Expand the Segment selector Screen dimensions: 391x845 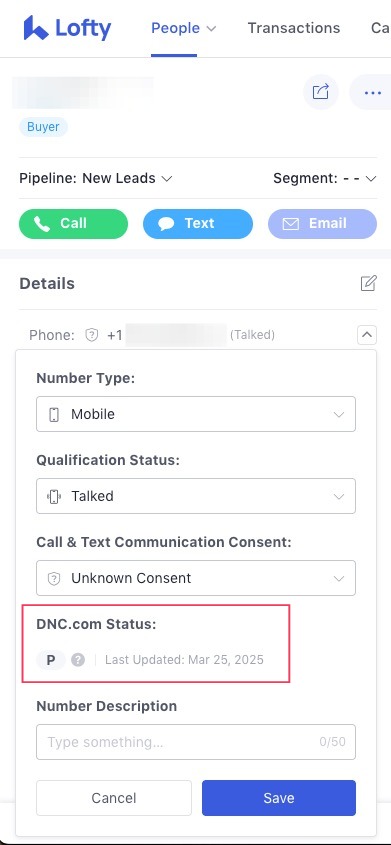pos(325,178)
